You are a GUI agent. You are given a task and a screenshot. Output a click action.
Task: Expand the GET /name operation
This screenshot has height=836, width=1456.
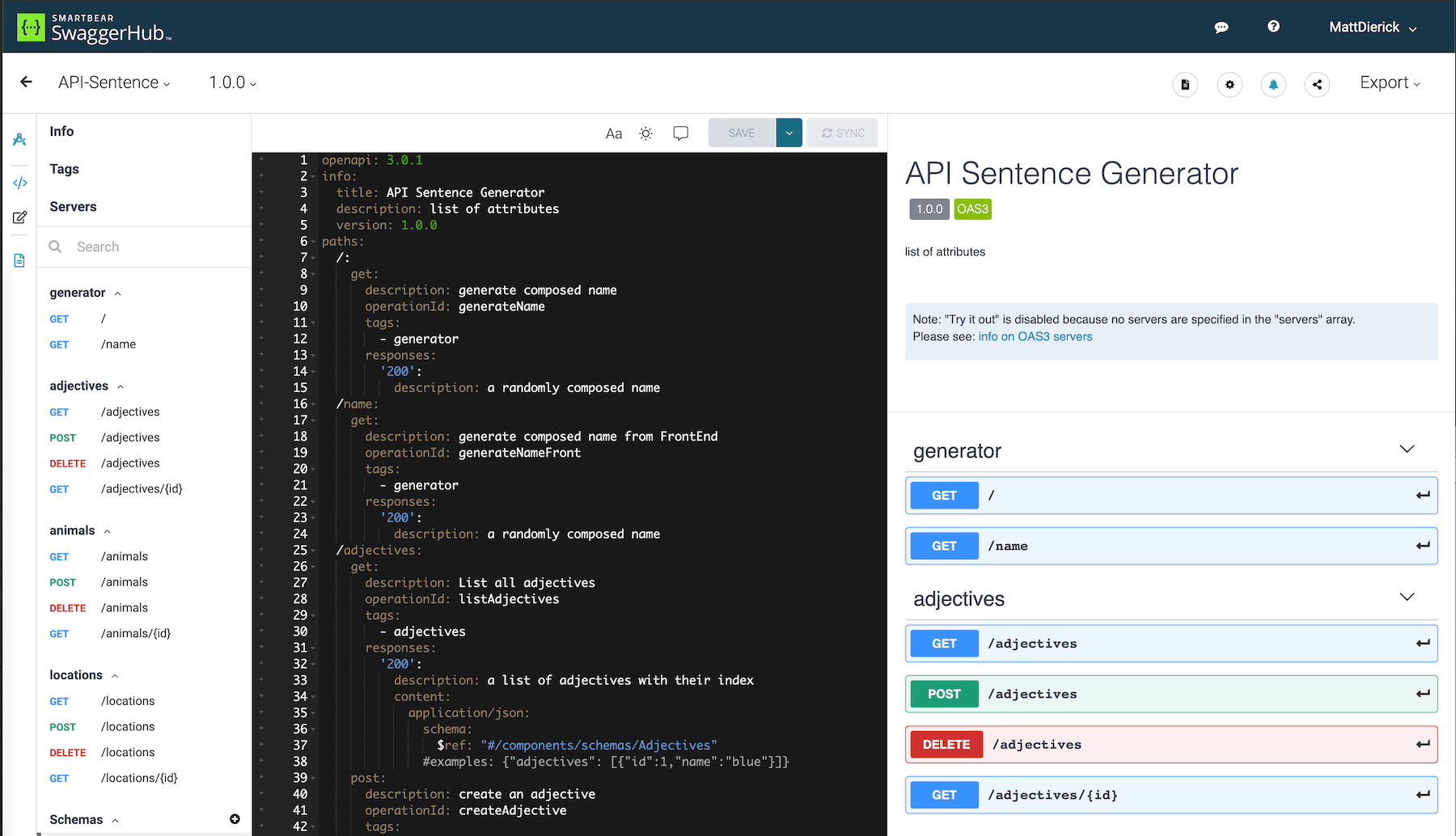pos(1170,546)
